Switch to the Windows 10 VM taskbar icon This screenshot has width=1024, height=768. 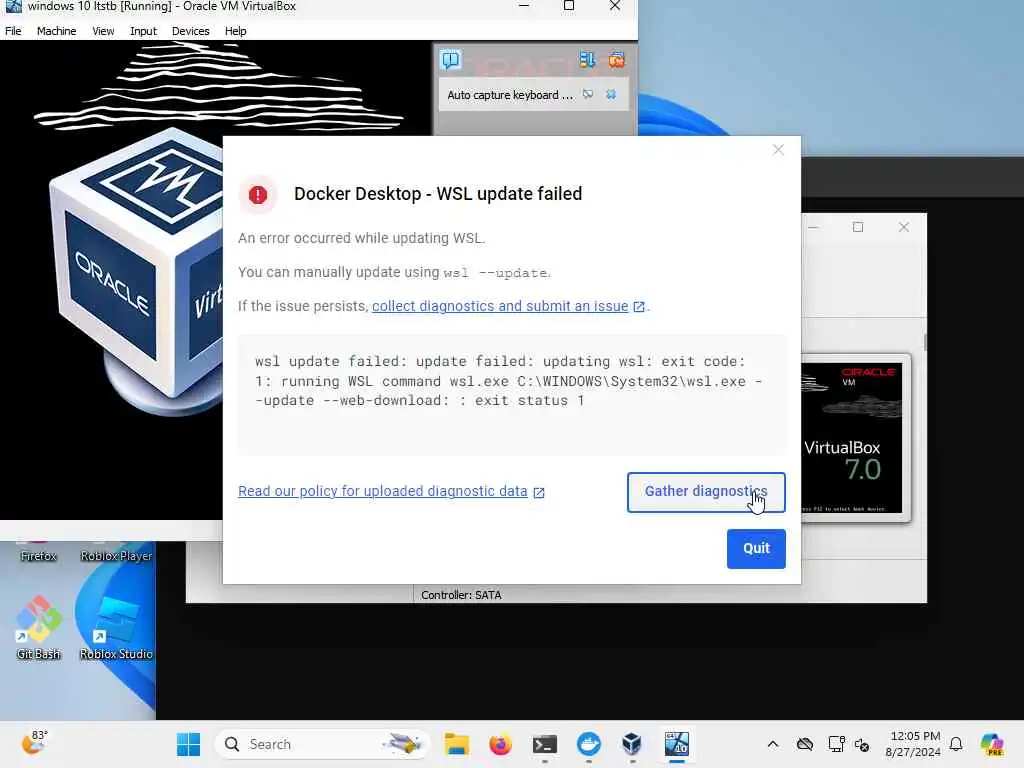(x=677, y=744)
